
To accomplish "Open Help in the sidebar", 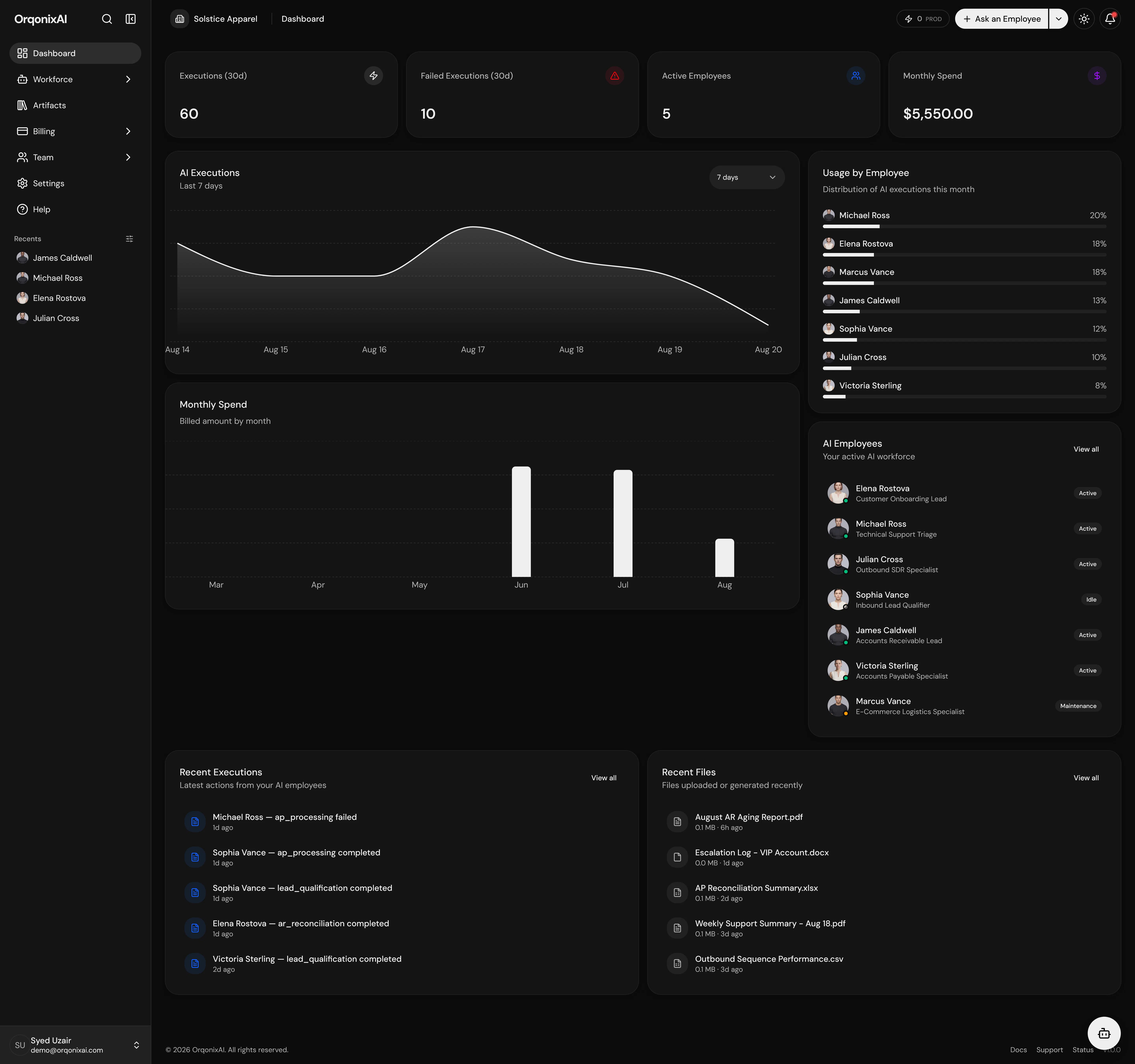I will (x=75, y=209).
